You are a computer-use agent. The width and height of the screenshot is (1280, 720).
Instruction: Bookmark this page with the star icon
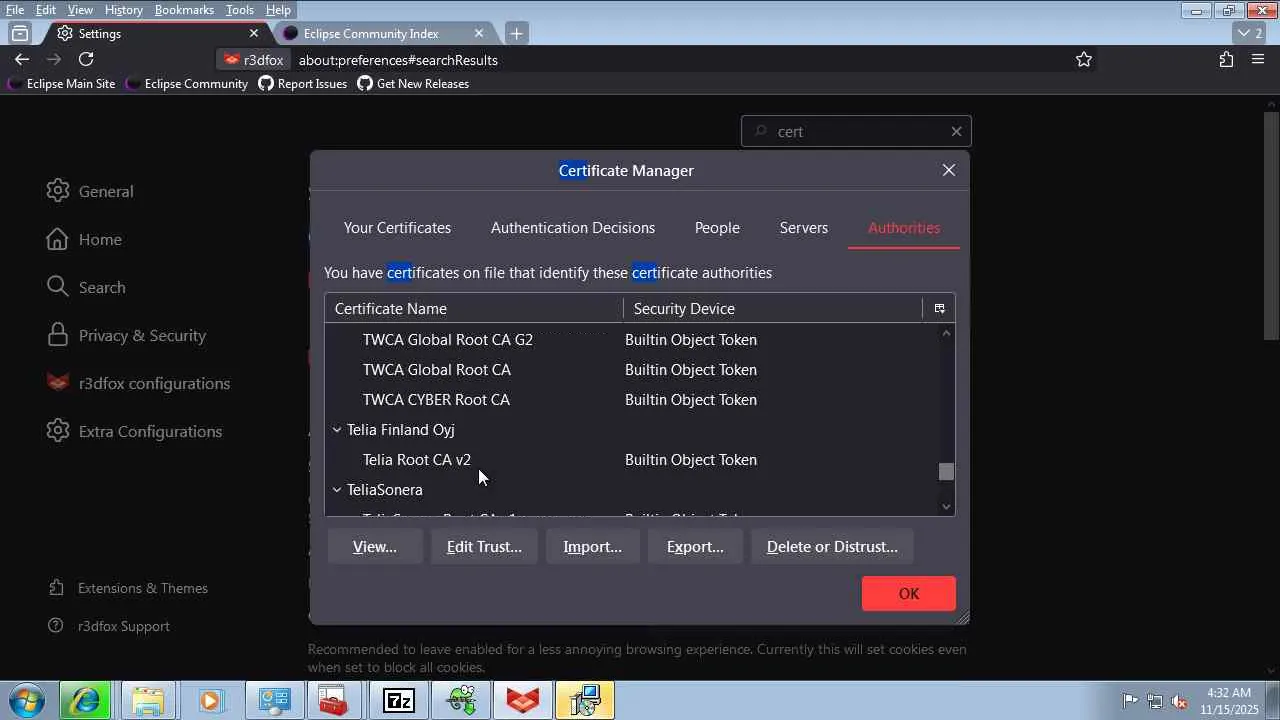click(1084, 60)
